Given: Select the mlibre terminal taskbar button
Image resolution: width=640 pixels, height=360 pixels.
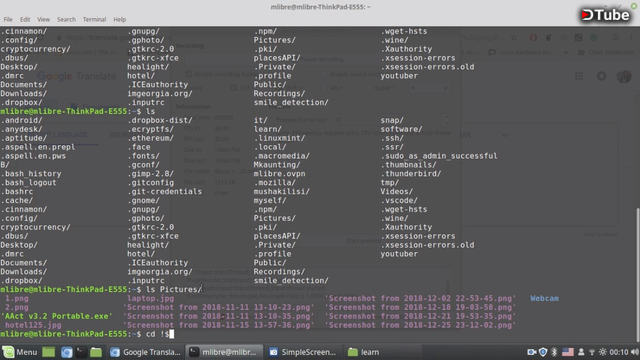Looking at the screenshot, I should (x=223, y=352).
